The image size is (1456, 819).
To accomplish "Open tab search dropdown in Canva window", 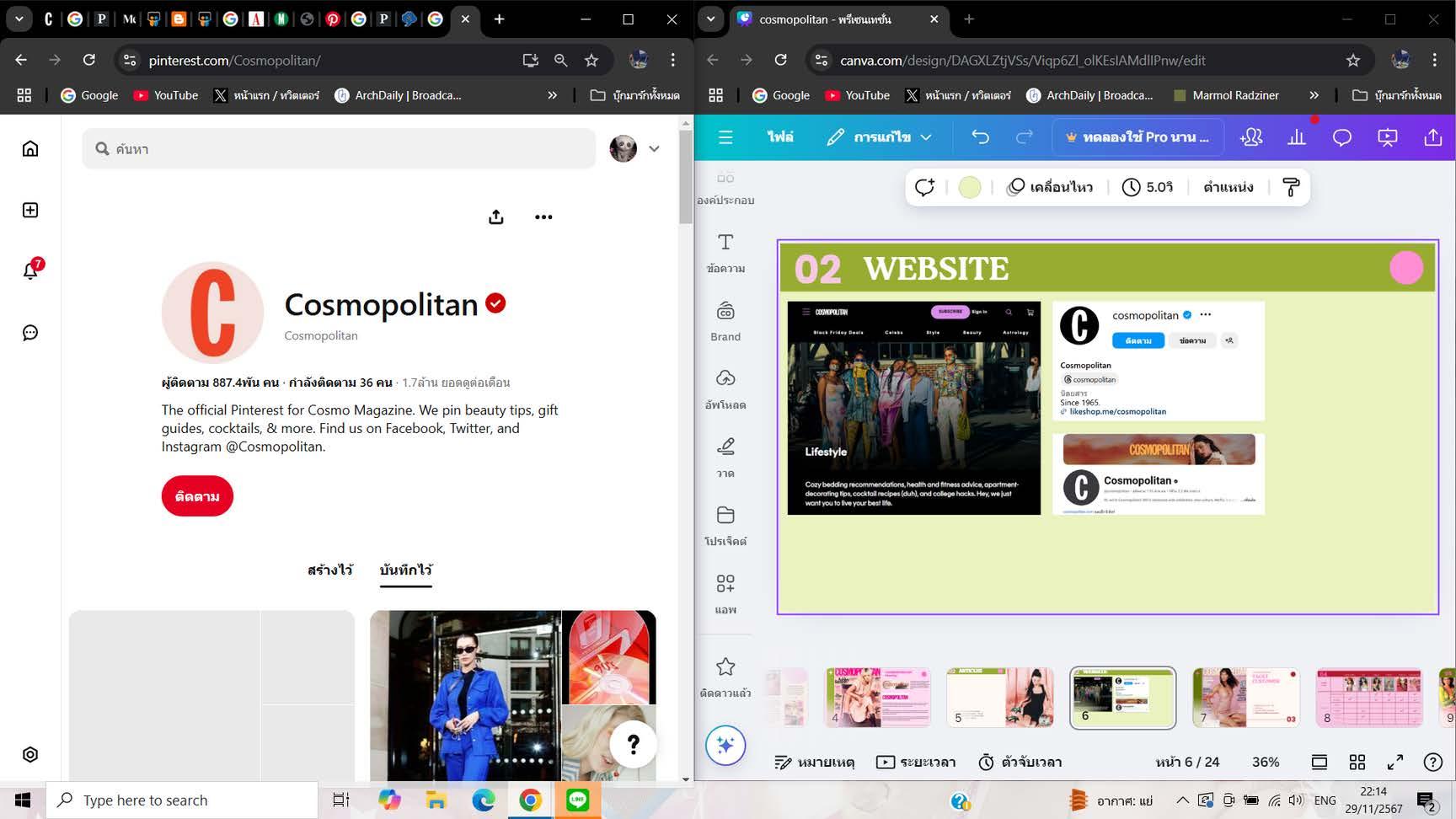I will (710, 19).
